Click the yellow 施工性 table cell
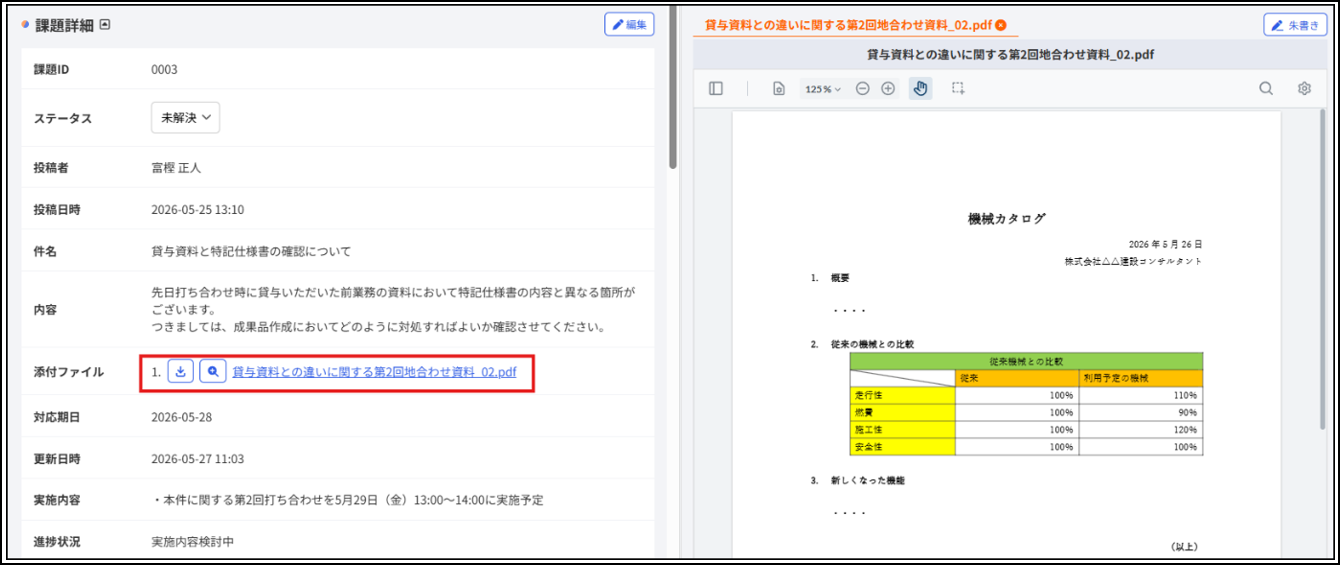This screenshot has height=565, width=1340. pos(903,429)
